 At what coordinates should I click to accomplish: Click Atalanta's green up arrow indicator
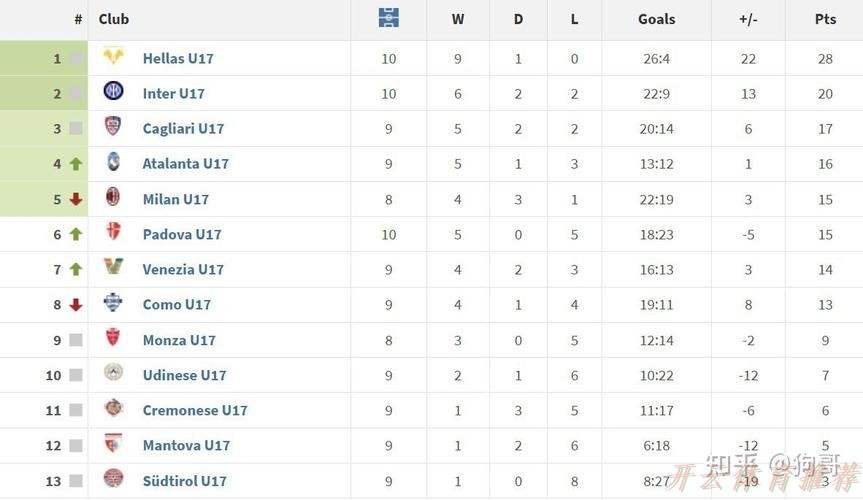coord(76,164)
